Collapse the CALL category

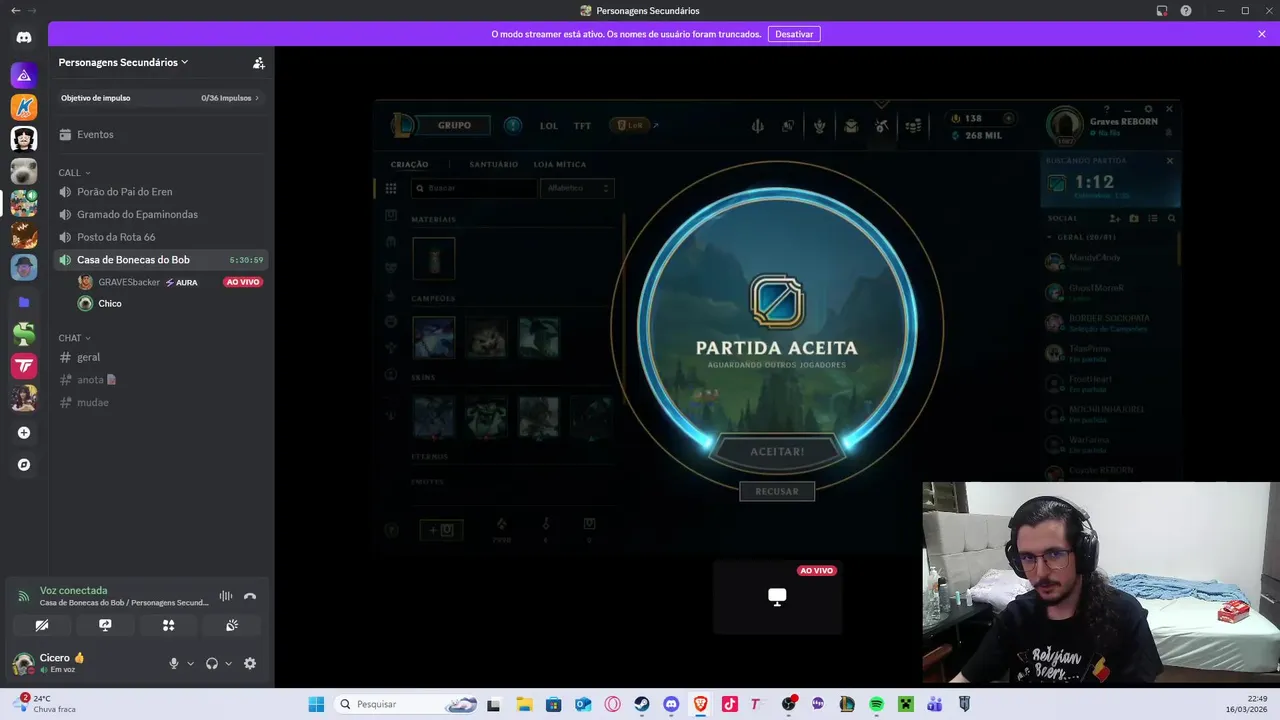pos(74,173)
